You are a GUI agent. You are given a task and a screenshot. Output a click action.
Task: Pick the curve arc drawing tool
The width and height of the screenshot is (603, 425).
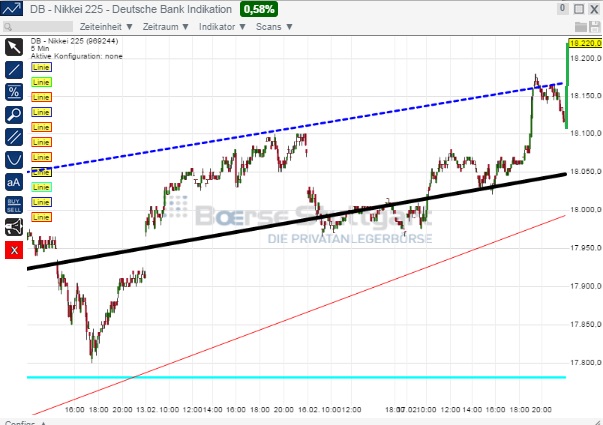pyautogui.click(x=14, y=160)
